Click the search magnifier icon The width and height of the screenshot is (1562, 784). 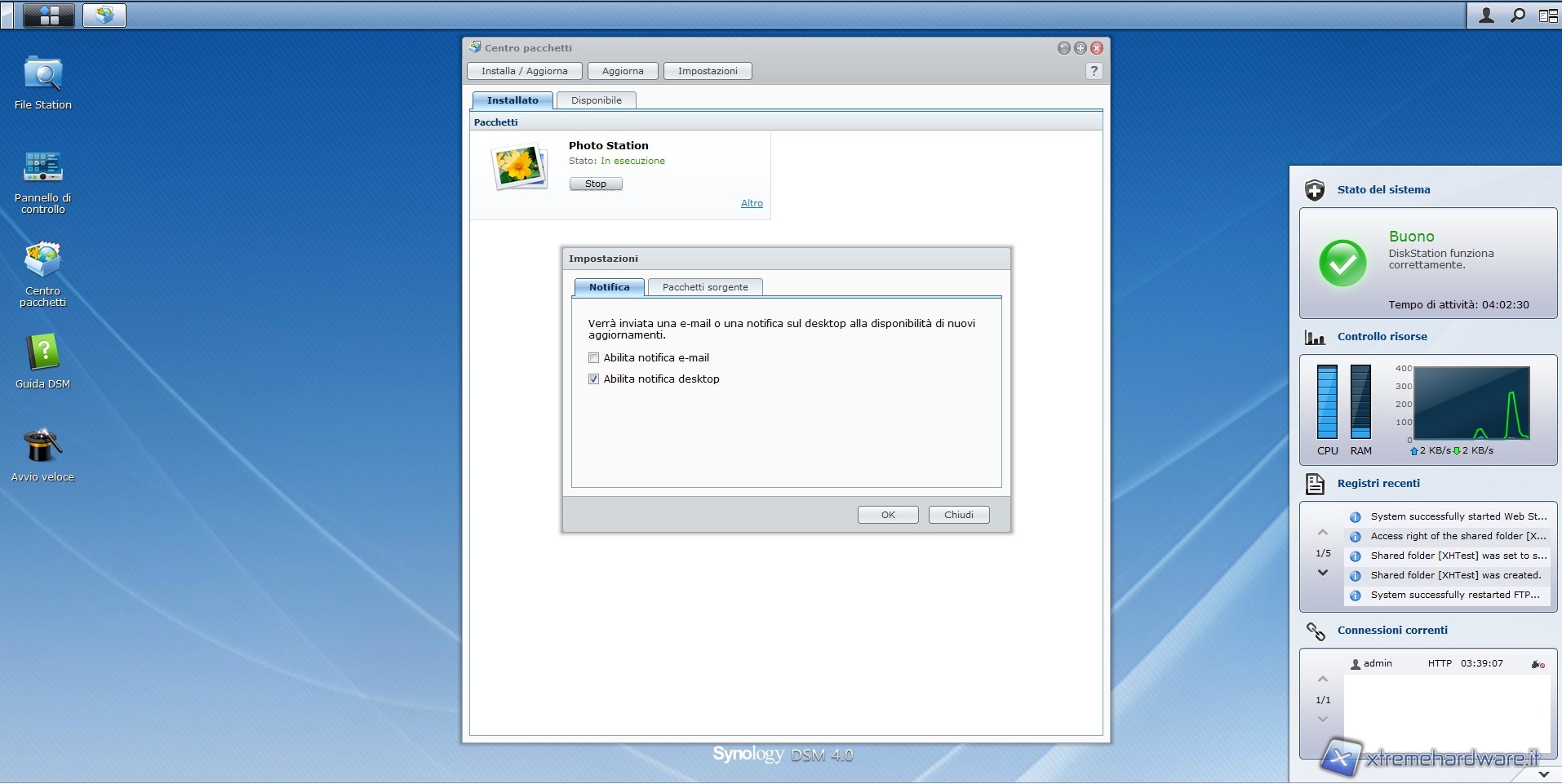[1517, 15]
